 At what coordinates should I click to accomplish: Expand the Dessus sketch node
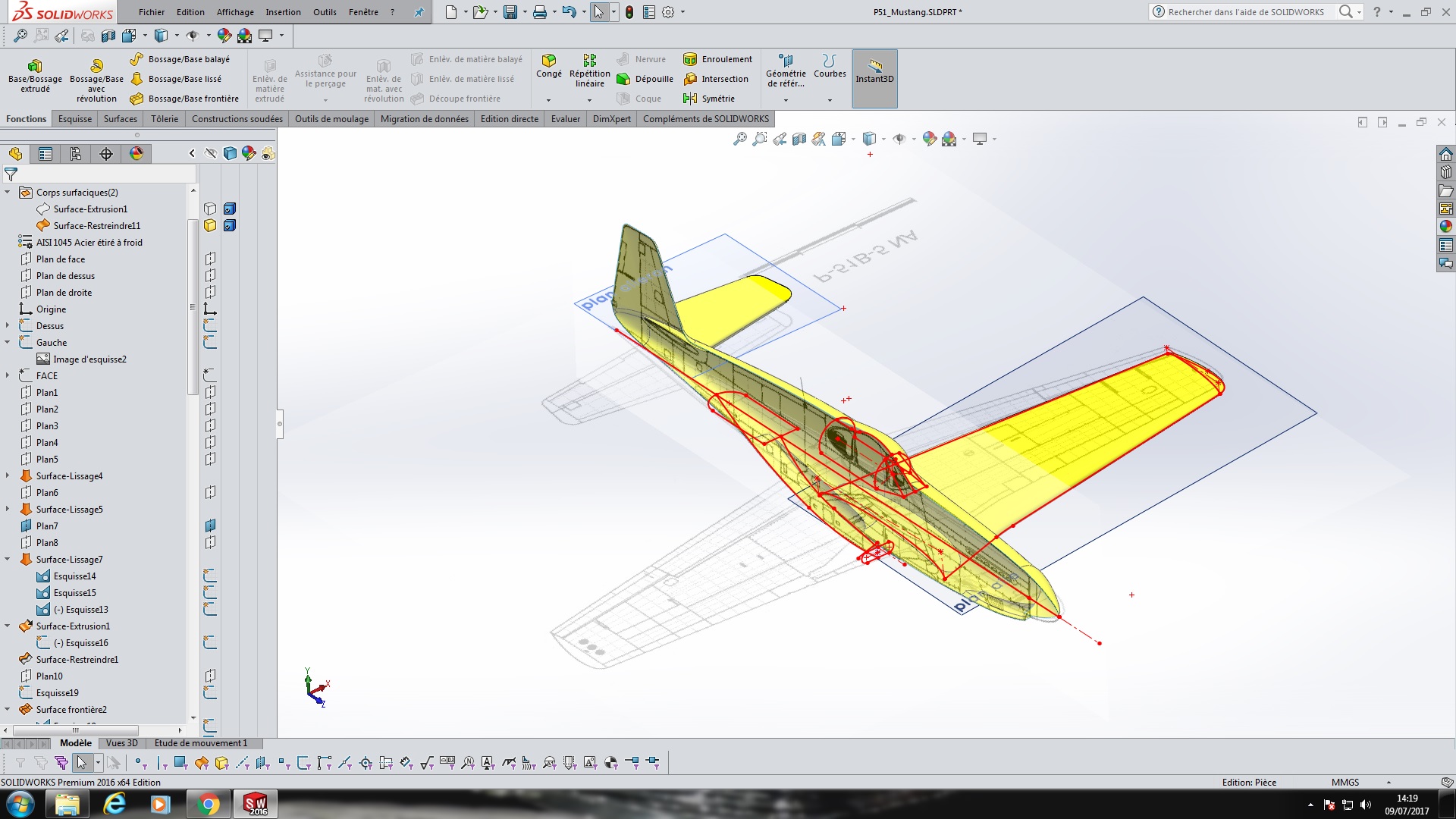(8, 326)
